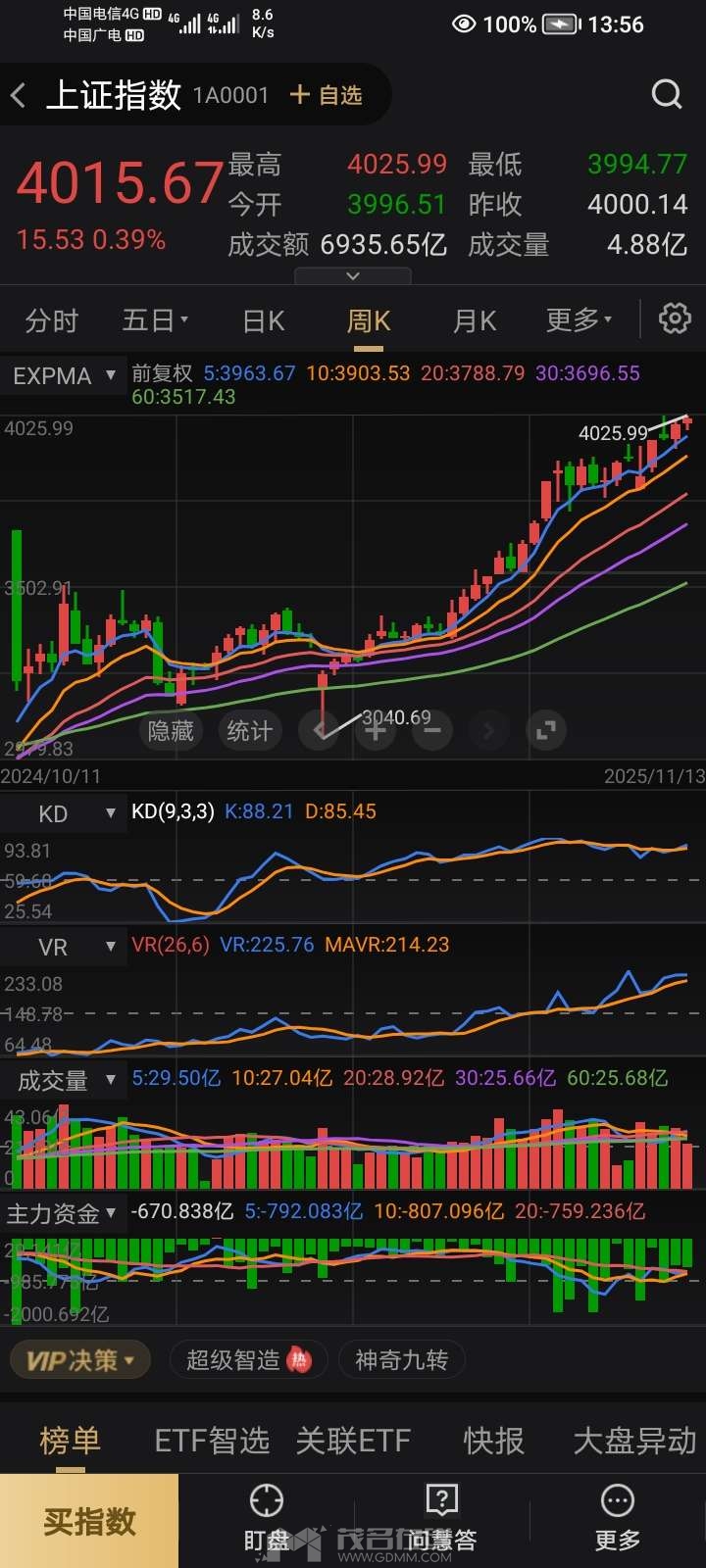This screenshot has width=706, height=1568.
Task: Open chart settings gear icon
Action: coord(675,318)
